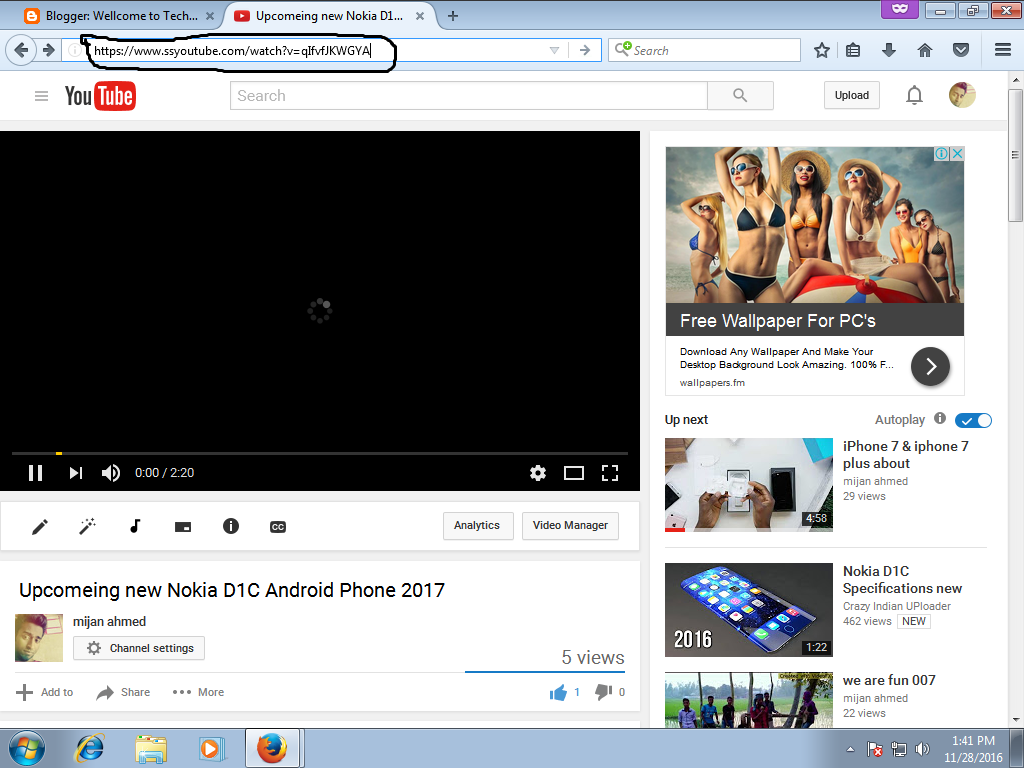Focus the Firefox search box

click(x=704, y=50)
